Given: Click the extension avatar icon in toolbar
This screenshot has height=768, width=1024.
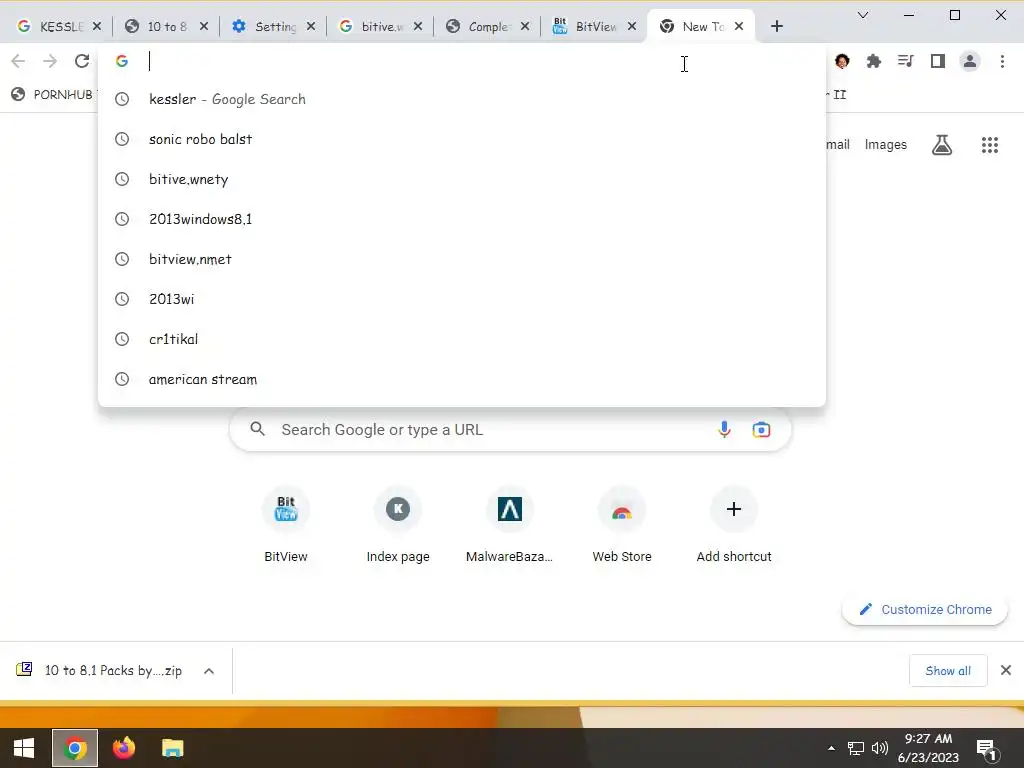Looking at the screenshot, I should coord(842,61).
